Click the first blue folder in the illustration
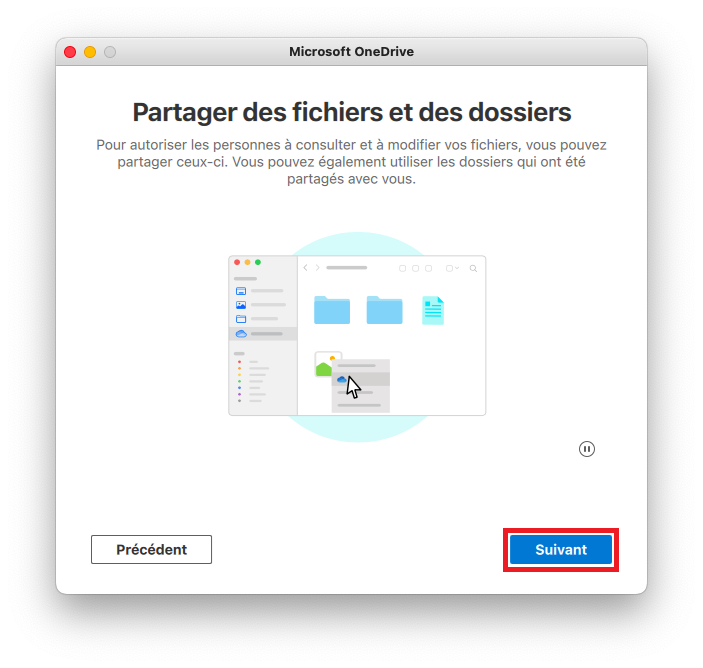The width and height of the screenshot is (703, 668). pyautogui.click(x=332, y=310)
